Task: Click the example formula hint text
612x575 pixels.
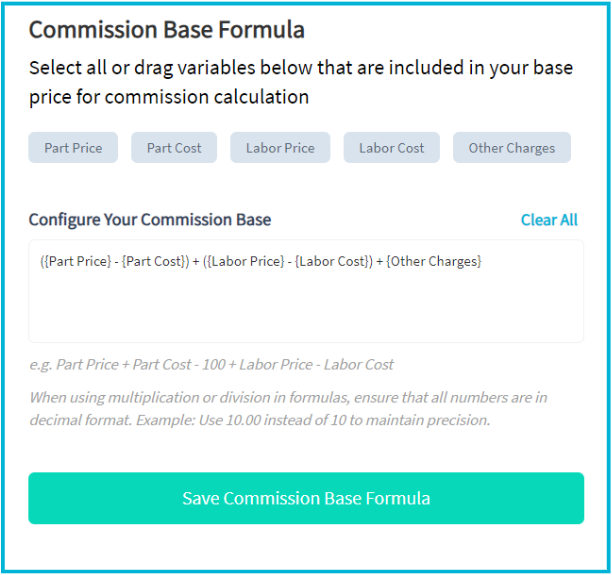Action: pos(211,365)
